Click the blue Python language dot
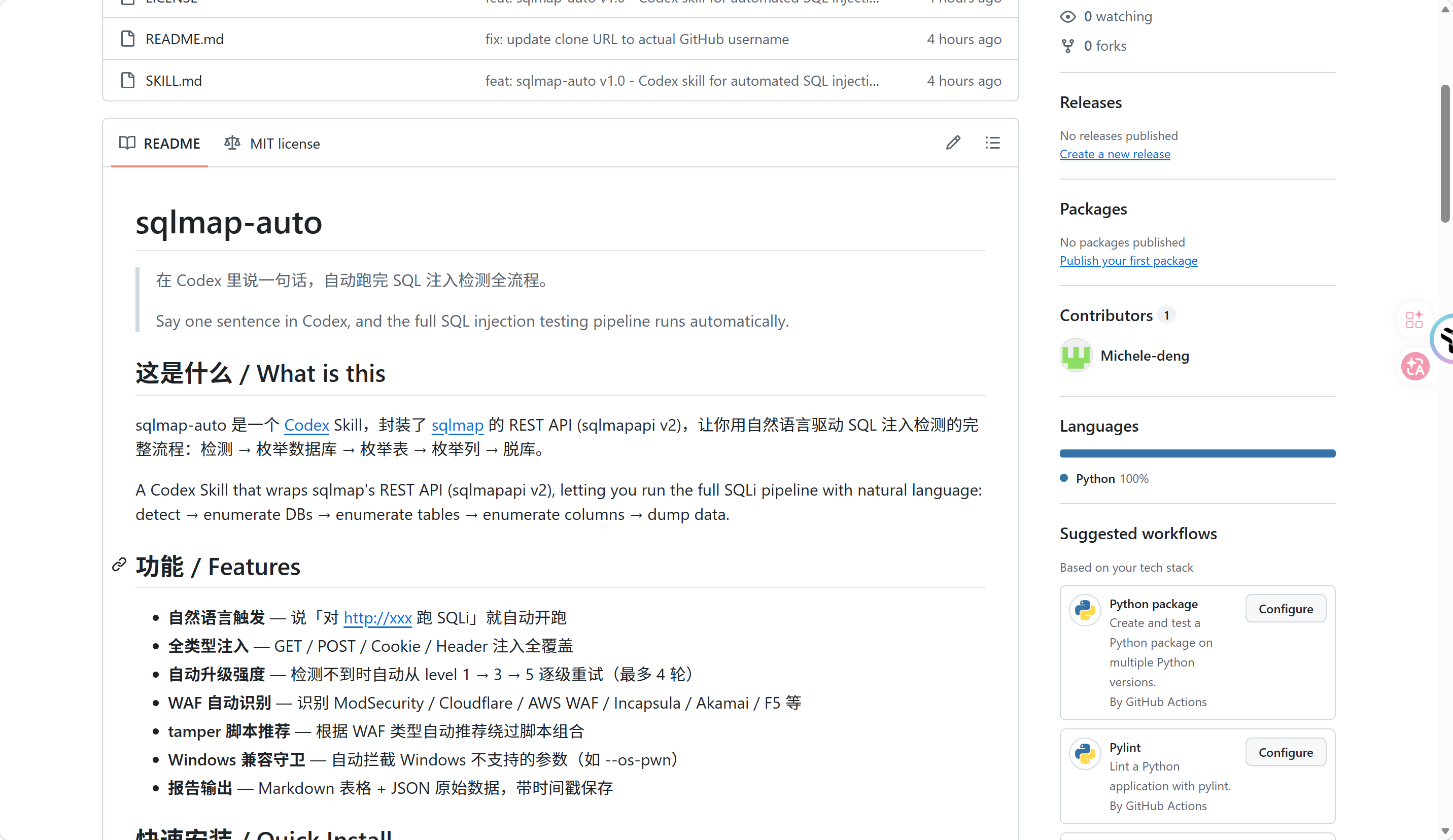 1064,478
